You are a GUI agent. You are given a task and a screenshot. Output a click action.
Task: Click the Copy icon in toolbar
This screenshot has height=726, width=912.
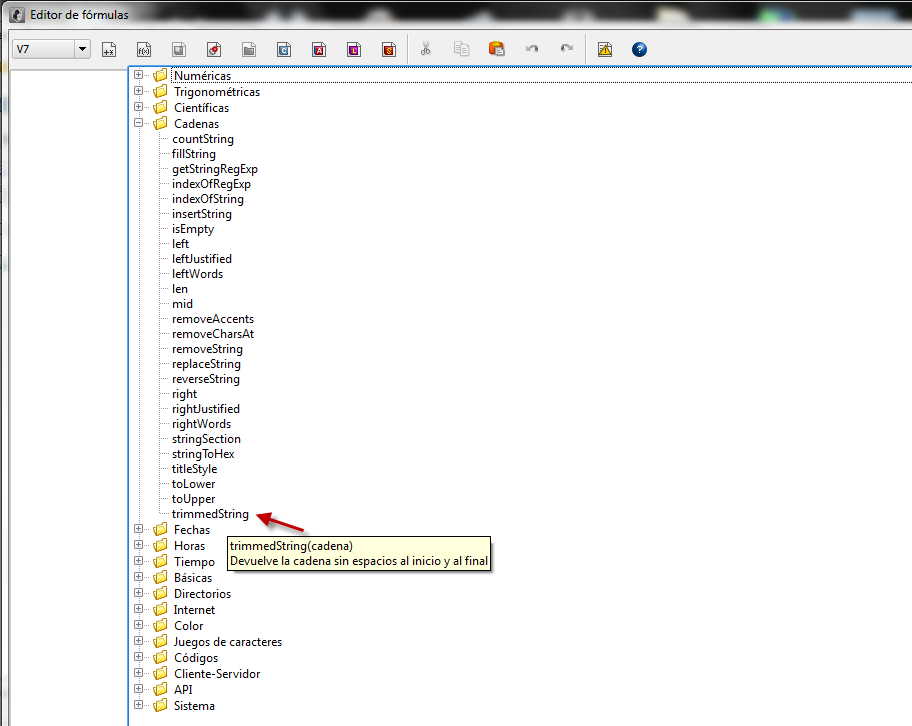[x=461, y=49]
